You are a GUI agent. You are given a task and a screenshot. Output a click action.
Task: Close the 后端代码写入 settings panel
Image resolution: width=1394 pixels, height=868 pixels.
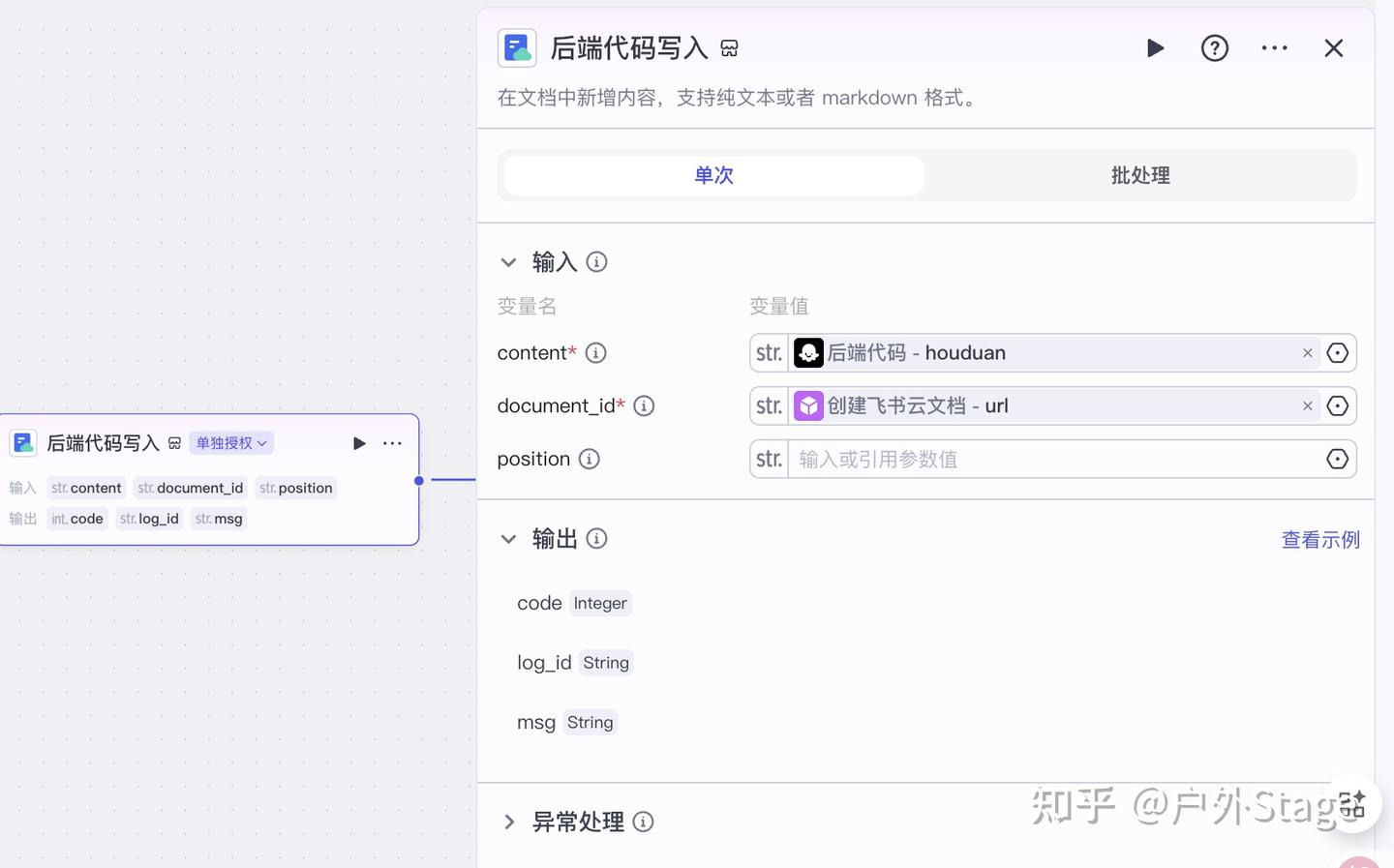click(1334, 48)
